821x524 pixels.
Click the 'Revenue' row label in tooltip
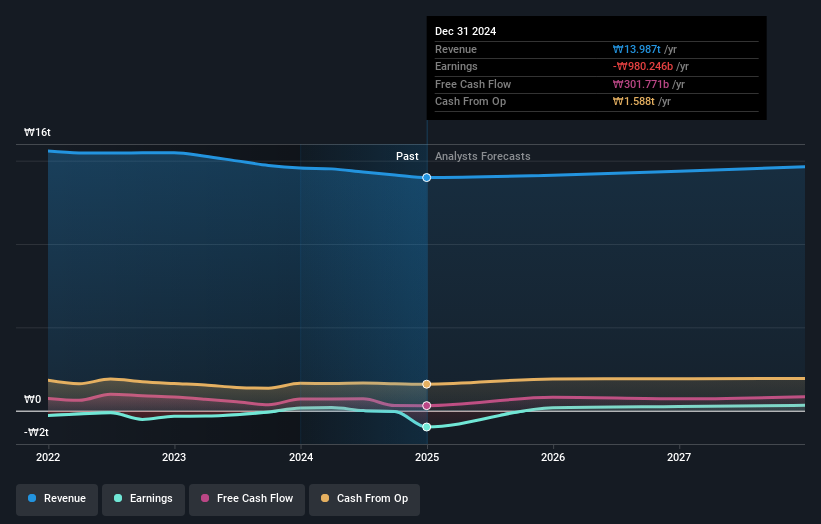tap(456, 49)
